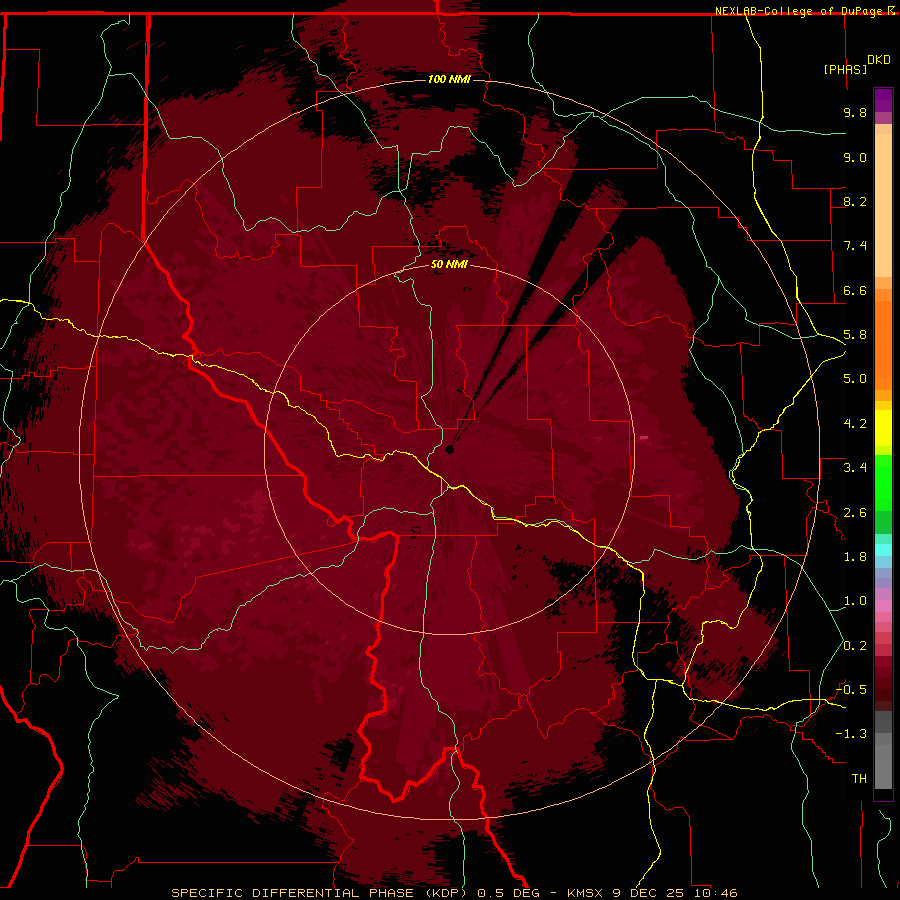Click the black radar site dot
The height and width of the screenshot is (900, 900).
[x=450, y=449]
